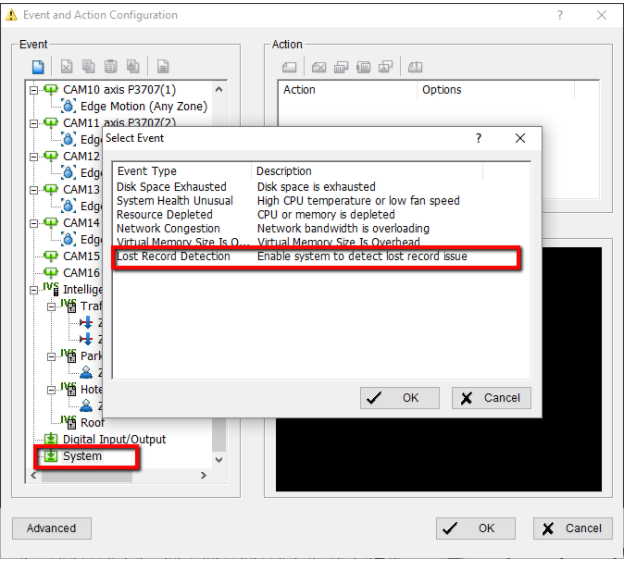Click the Edge Motion (Any Zone) icon
Screen dimensions: 626x561
pos(69,107)
